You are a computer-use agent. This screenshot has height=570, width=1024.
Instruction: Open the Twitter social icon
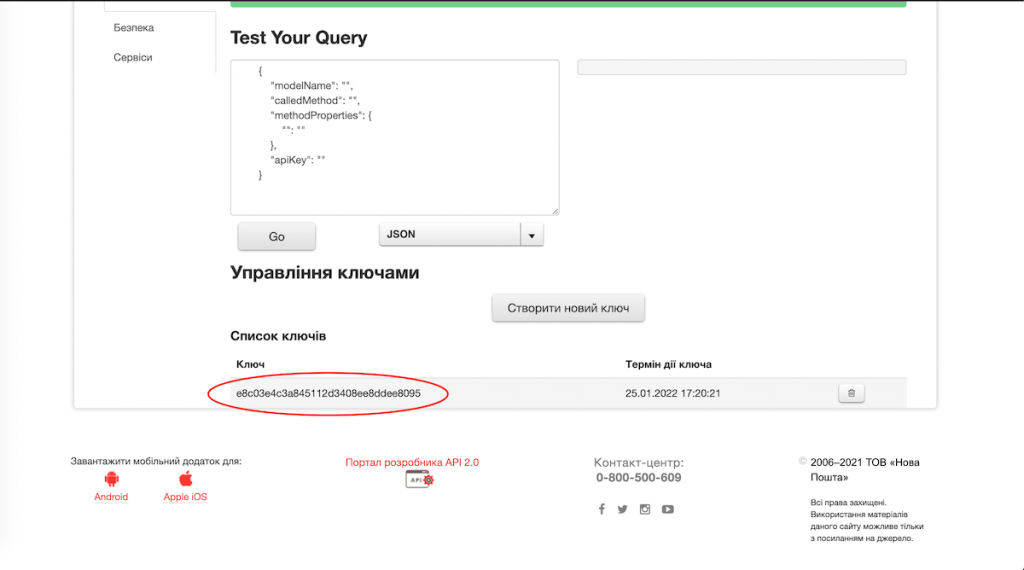click(623, 509)
